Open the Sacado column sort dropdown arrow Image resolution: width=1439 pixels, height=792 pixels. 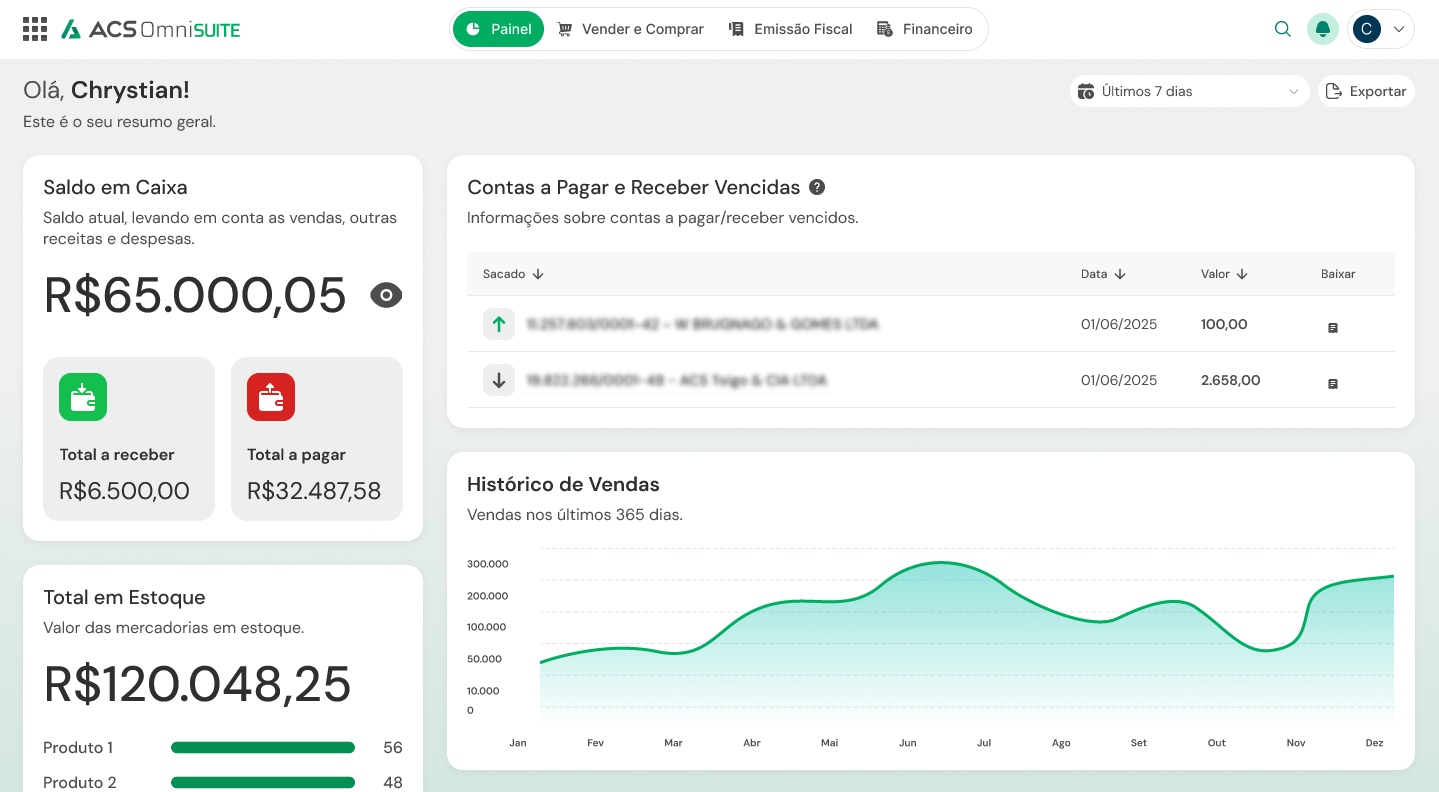540,273
